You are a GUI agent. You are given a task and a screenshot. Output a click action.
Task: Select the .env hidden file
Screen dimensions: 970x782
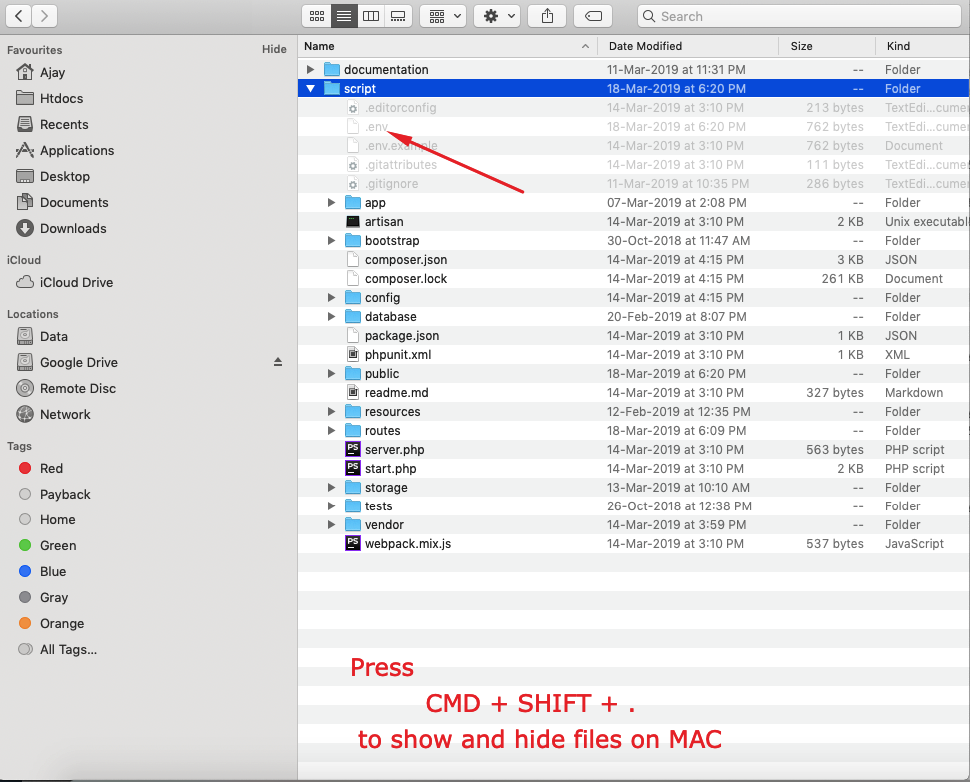point(634,127)
